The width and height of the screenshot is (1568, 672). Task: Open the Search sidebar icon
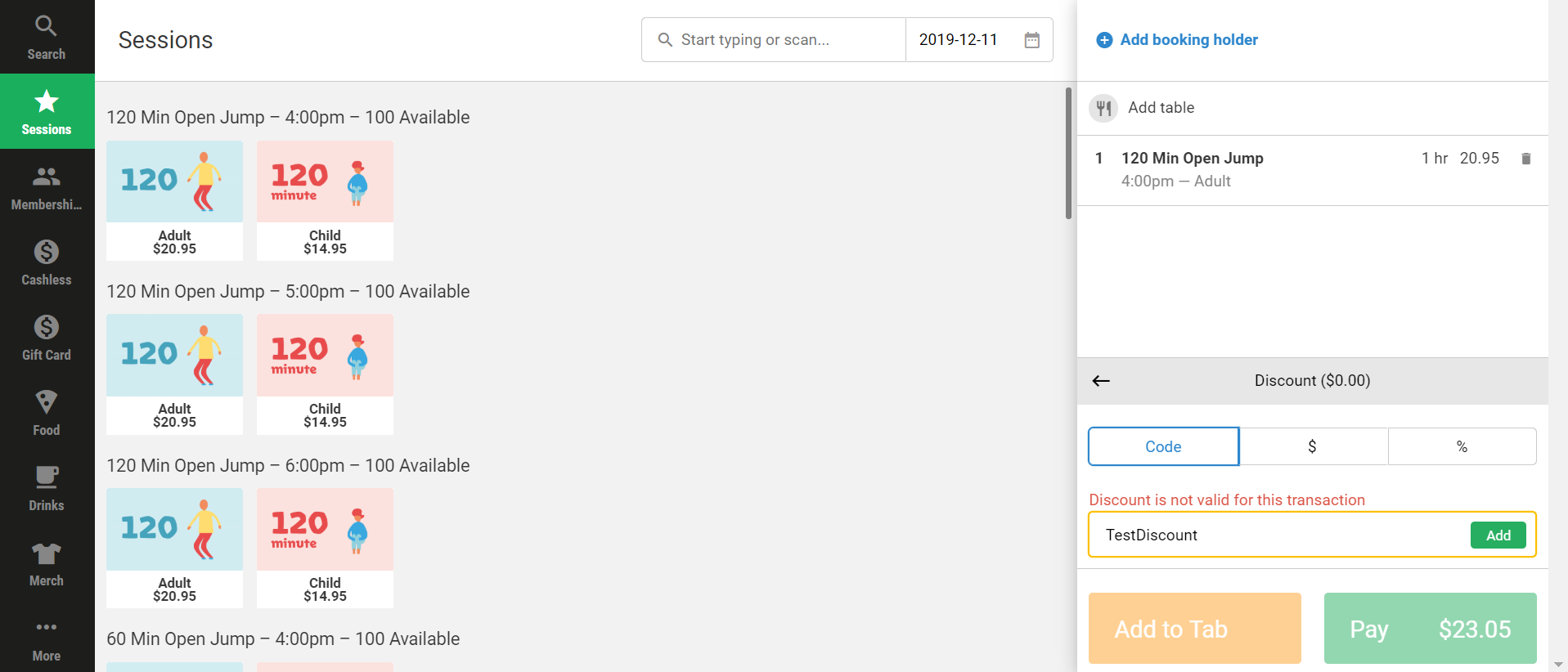tap(47, 38)
